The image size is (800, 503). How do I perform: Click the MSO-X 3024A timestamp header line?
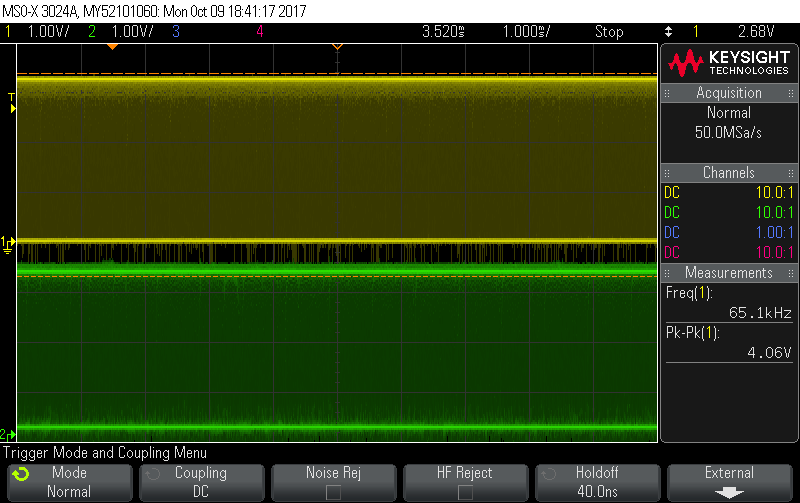click(x=155, y=11)
